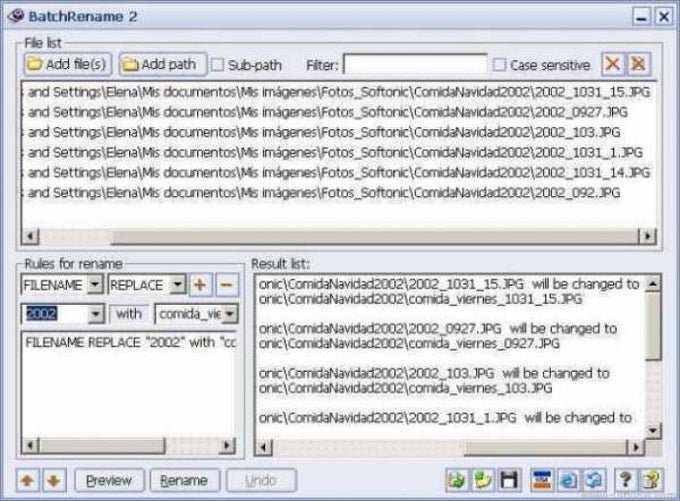This screenshot has height=501, width=680.
Task: Click the File list scrollbar right arrow
Action: tap(647, 236)
